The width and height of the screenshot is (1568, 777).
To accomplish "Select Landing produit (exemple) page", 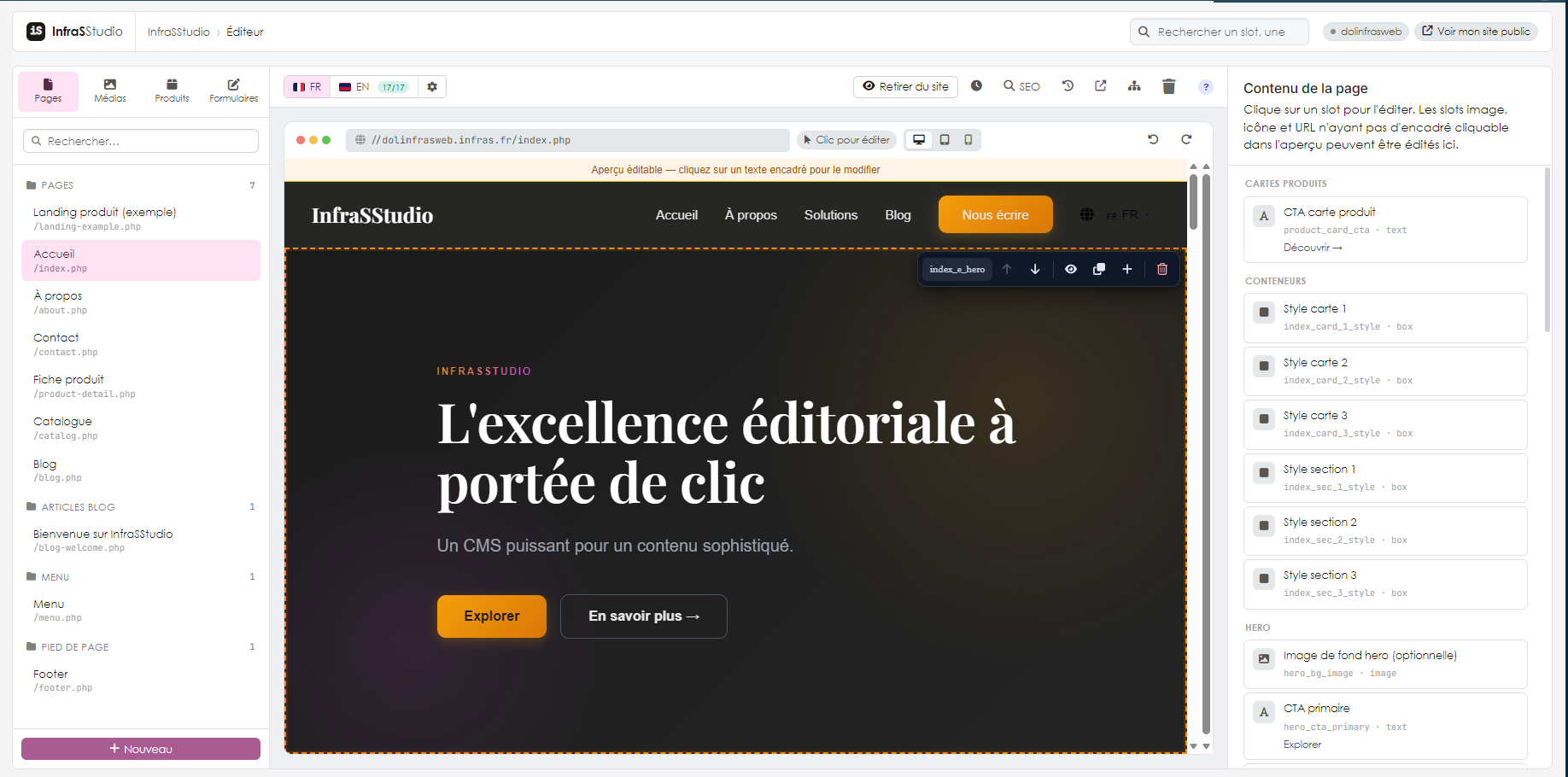I will pos(141,219).
